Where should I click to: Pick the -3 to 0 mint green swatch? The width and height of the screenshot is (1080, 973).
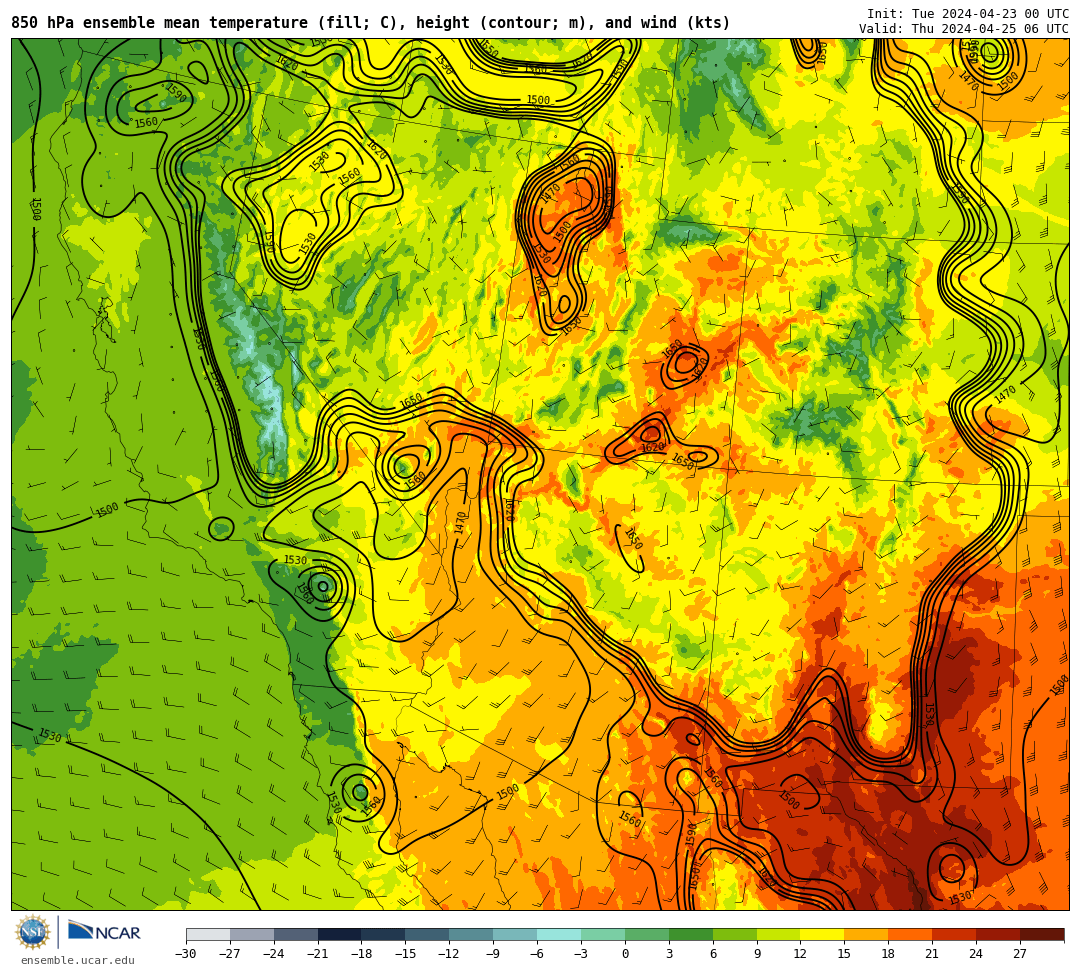coord(603,934)
